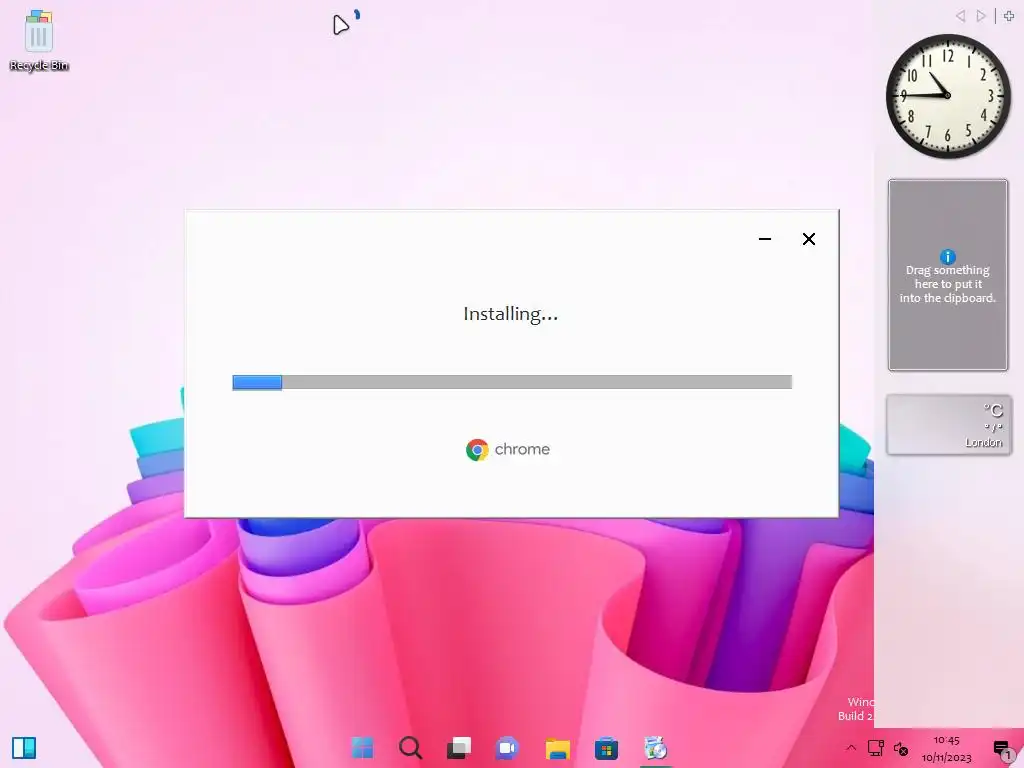Image resolution: width=1024 pixels, height=768 pixels.
Task: Open taskbar Search magnifier
Action: 410,747
